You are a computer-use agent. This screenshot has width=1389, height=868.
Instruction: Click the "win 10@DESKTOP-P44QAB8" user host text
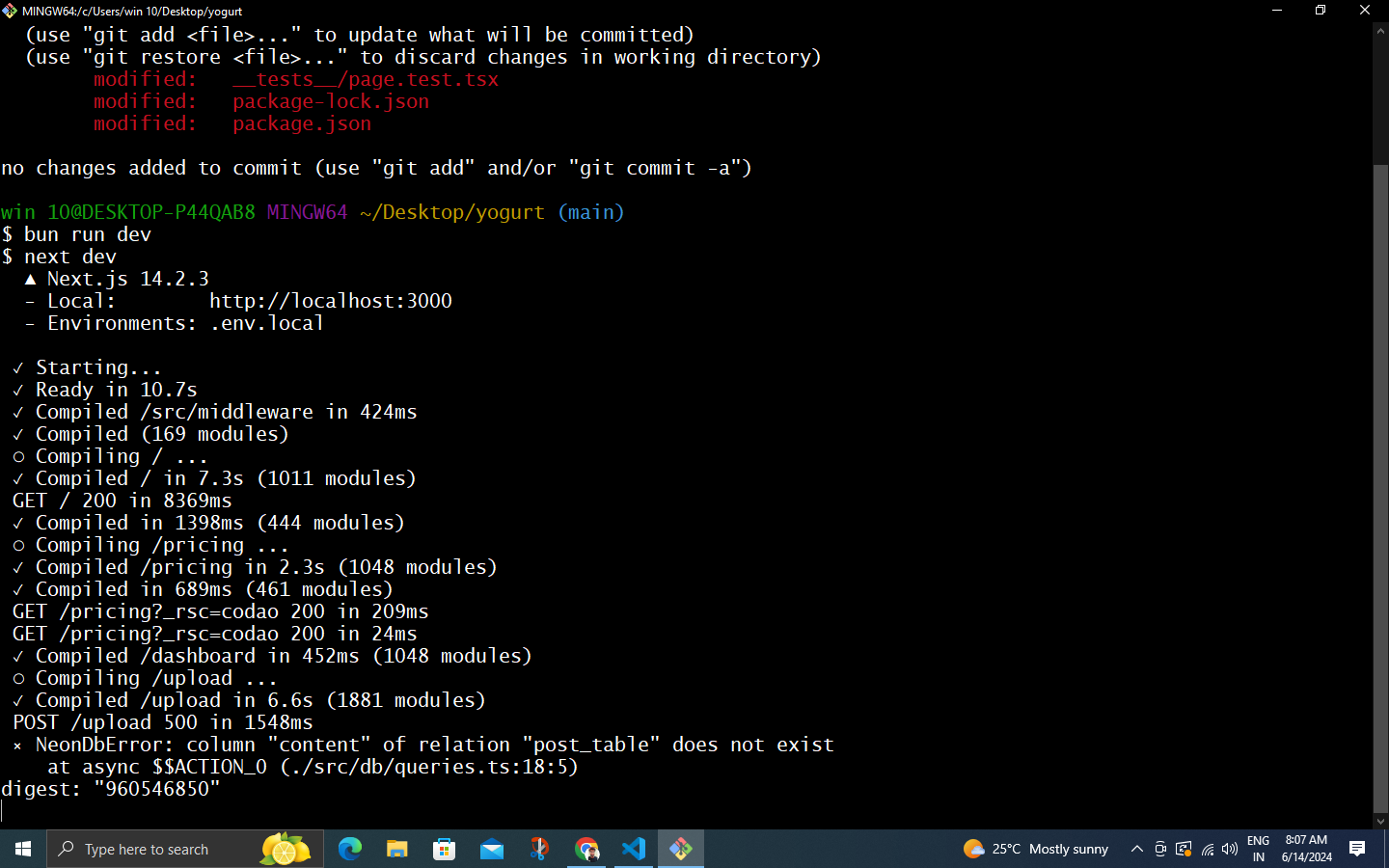pos(128,212)
